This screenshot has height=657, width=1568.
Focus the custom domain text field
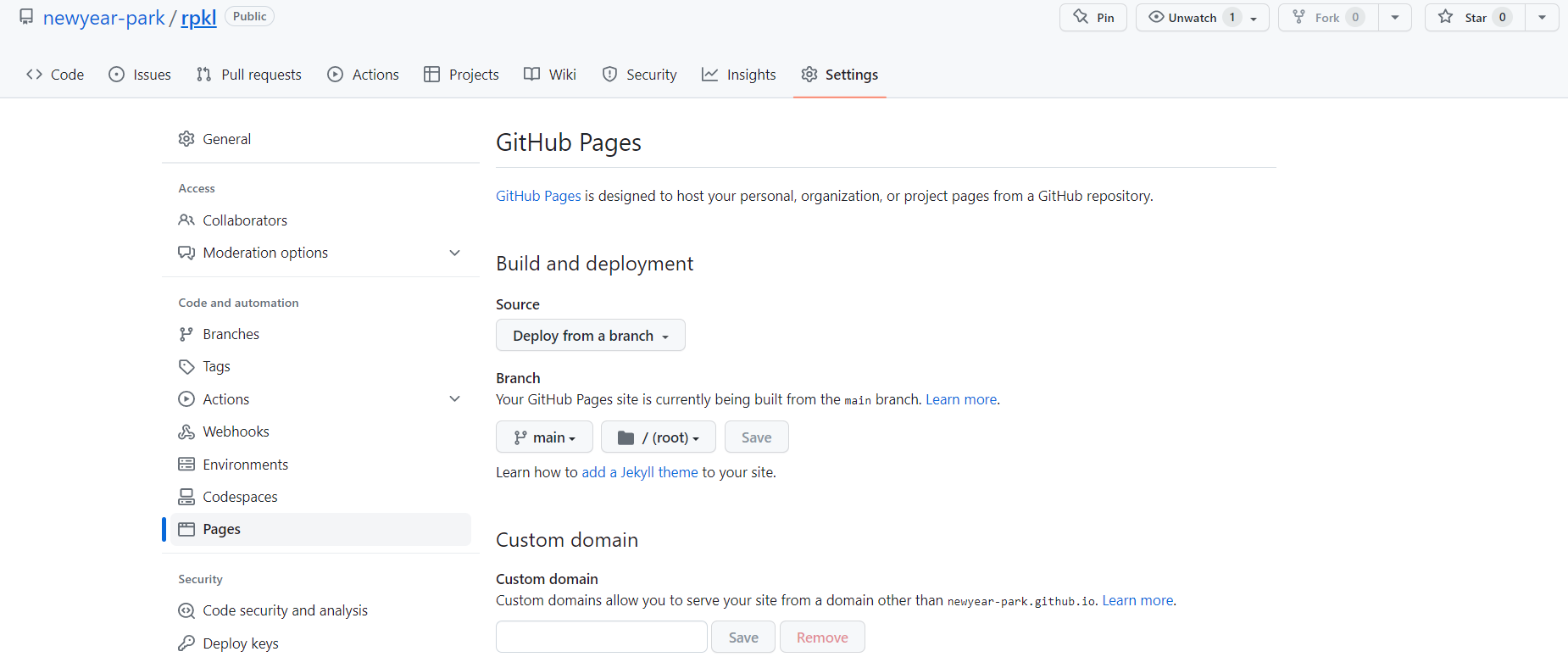point(602,638)
